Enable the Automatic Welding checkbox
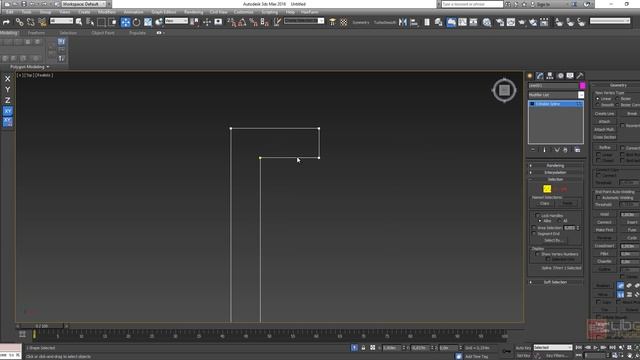The image size is (640, 360). (x=598, y=198)
